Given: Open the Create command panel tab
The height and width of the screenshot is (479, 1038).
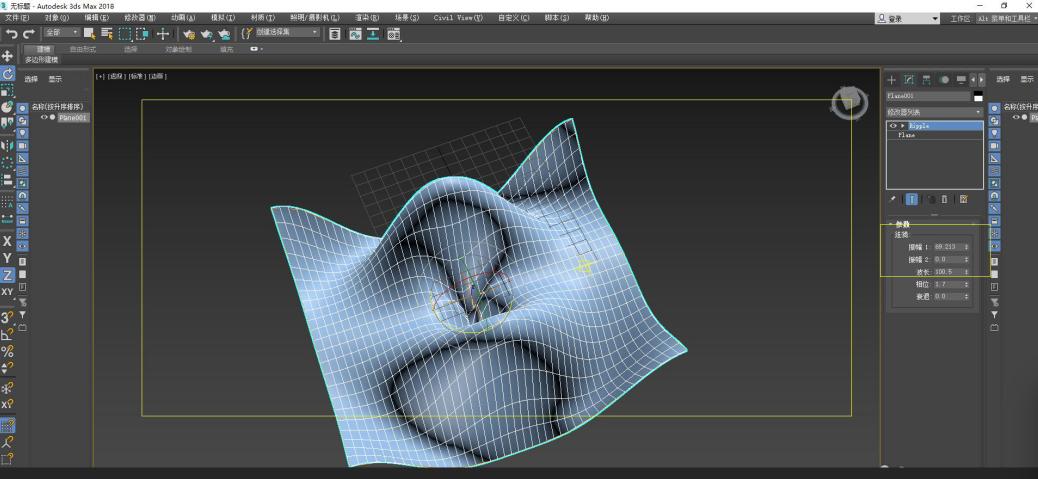Looking at the screenshot, I should [892, 79].
